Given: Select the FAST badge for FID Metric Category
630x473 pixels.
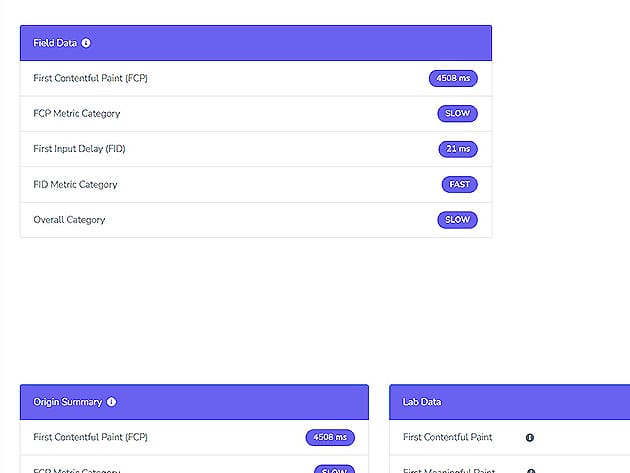Looking at the screenshot, I should tap(459, 184).
